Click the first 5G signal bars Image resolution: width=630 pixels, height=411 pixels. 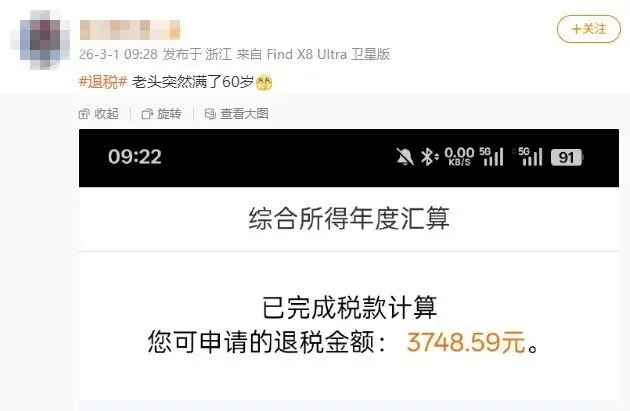(491, 156)
